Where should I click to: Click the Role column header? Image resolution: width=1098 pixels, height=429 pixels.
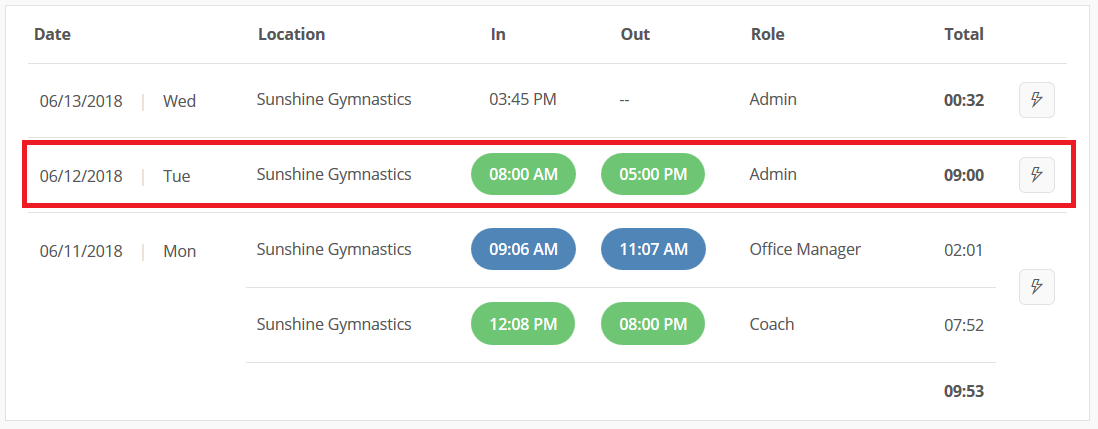pyautogui.click(x=767, y=34)
